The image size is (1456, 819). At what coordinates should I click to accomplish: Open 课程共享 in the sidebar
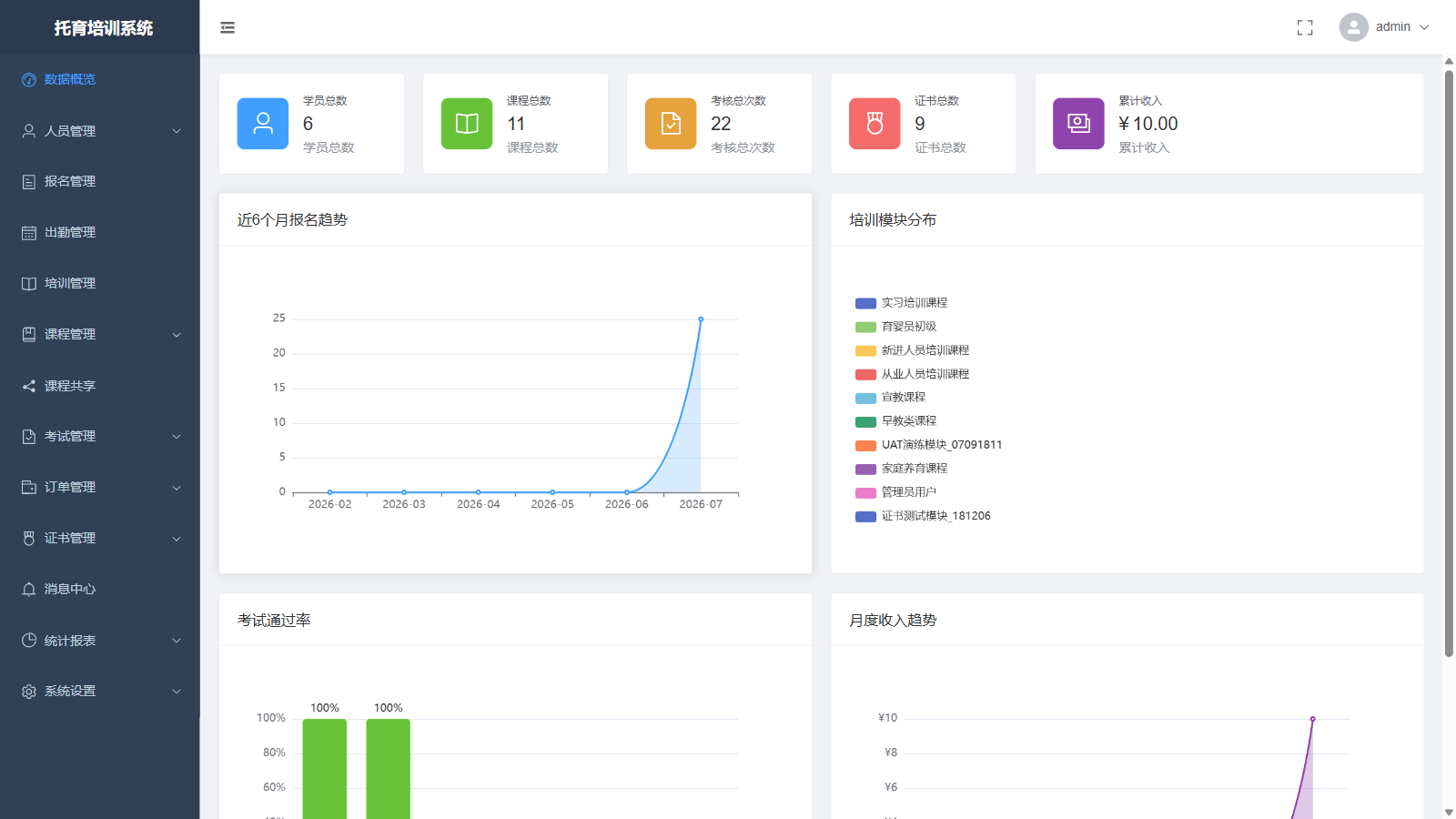click(100, 386)
